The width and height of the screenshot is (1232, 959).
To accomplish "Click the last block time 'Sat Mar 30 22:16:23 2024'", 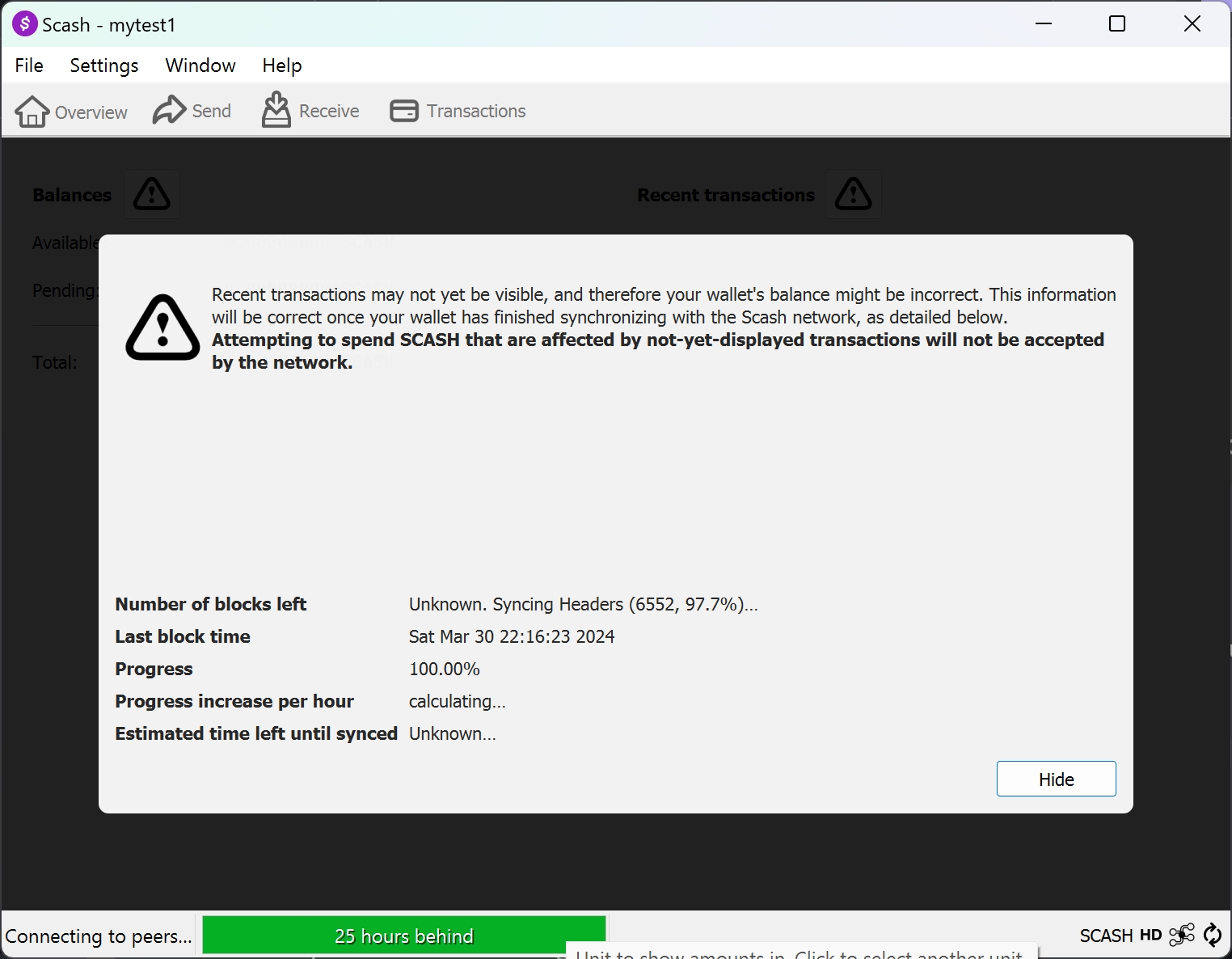I will pos(512,636).
